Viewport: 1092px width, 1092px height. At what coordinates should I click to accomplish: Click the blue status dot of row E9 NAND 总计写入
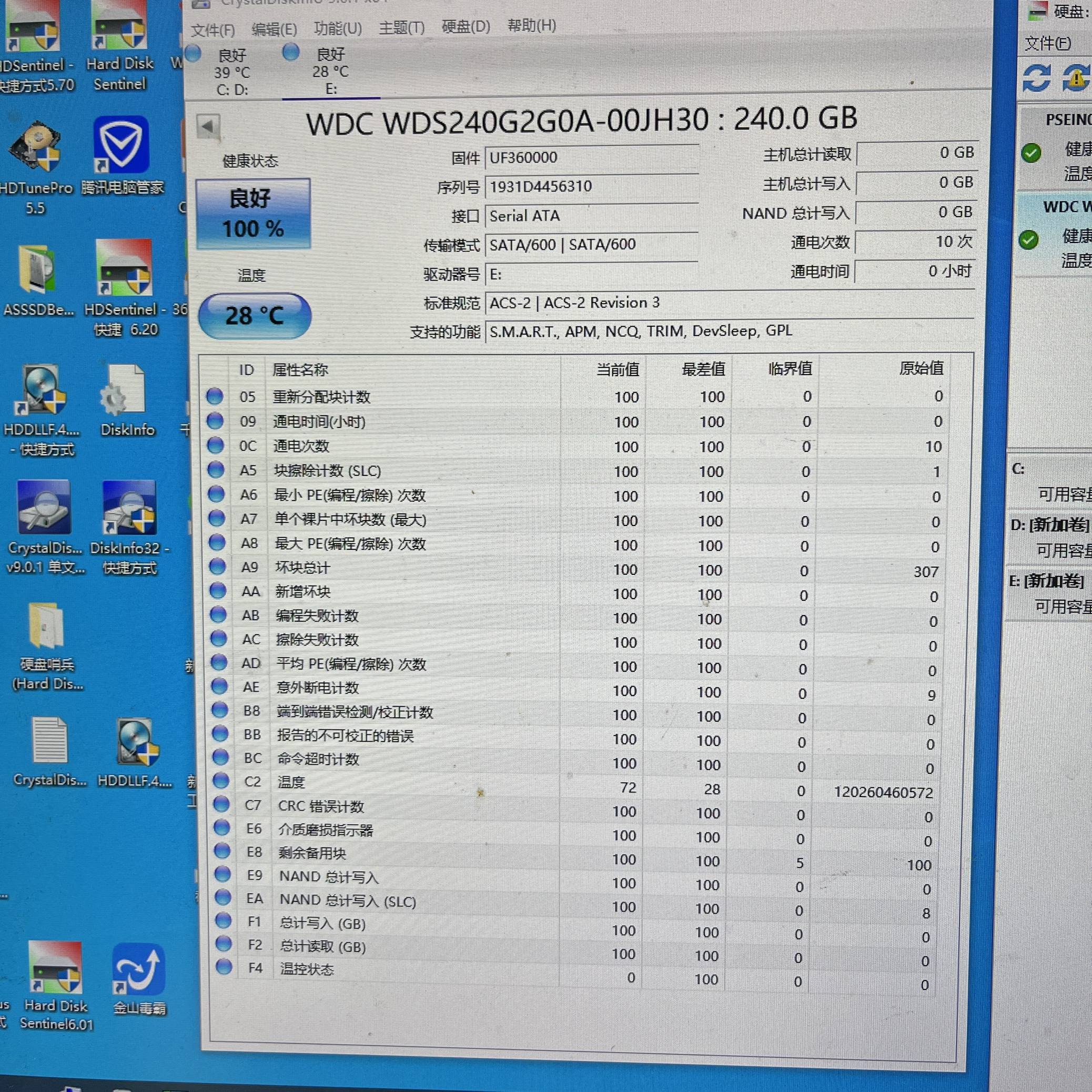223,874
